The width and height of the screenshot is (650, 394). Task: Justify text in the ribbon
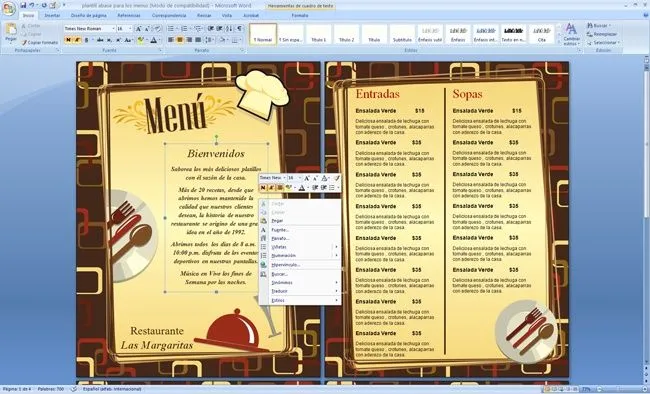pyautogui.click(x=198, y=40)
